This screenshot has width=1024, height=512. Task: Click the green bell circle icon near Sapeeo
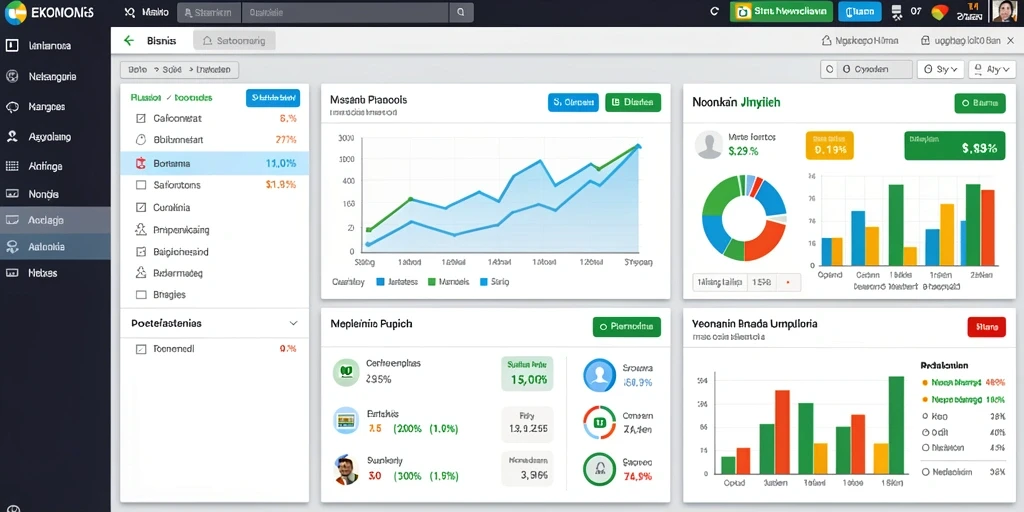point(599,469)
